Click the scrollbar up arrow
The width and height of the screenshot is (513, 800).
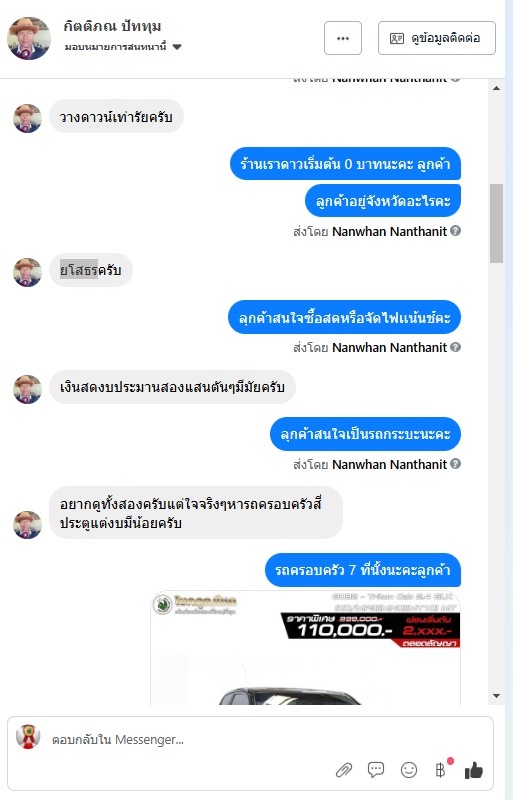497,88
